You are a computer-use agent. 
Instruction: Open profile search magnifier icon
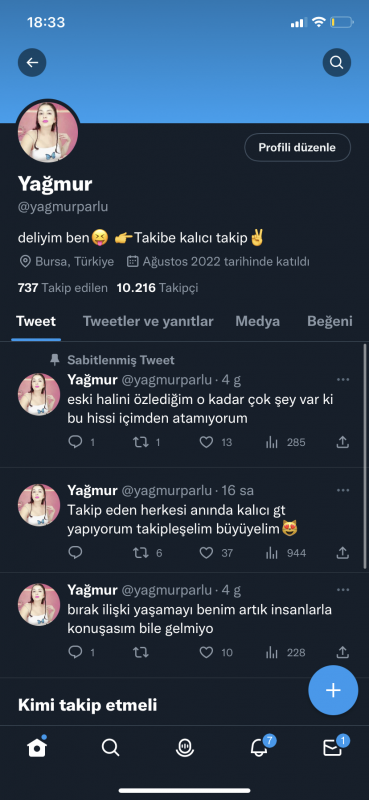coord(337,63)
